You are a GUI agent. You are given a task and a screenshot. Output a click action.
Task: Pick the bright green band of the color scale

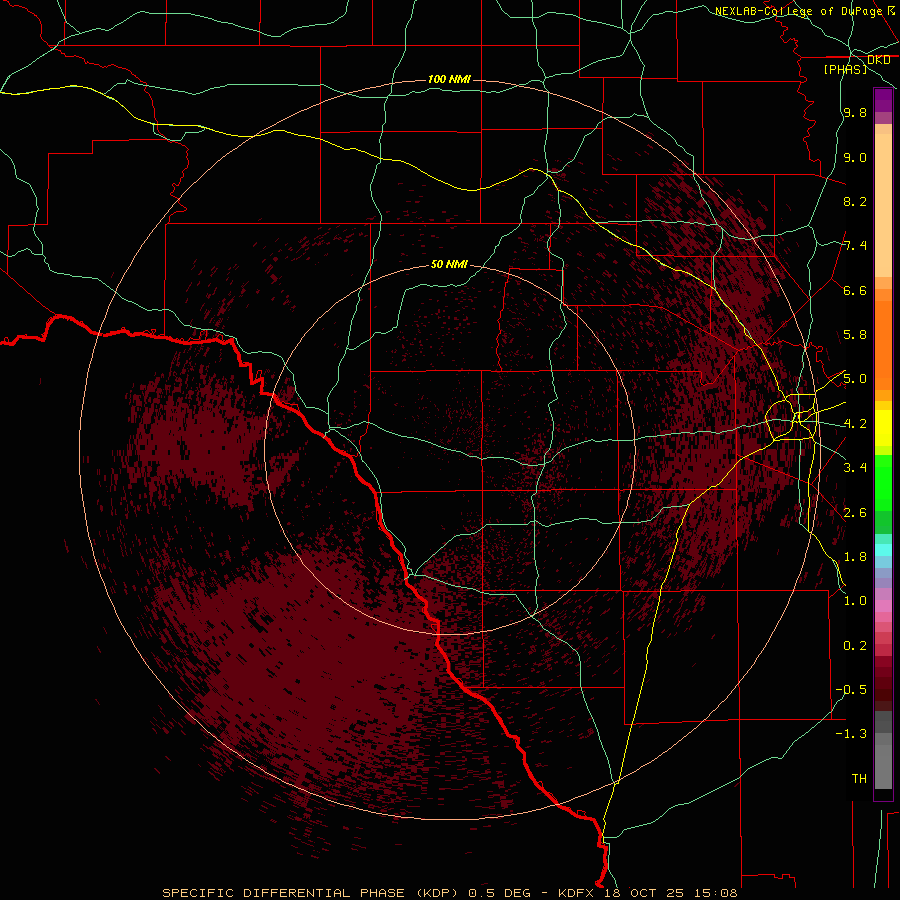[x=883, y=483]
